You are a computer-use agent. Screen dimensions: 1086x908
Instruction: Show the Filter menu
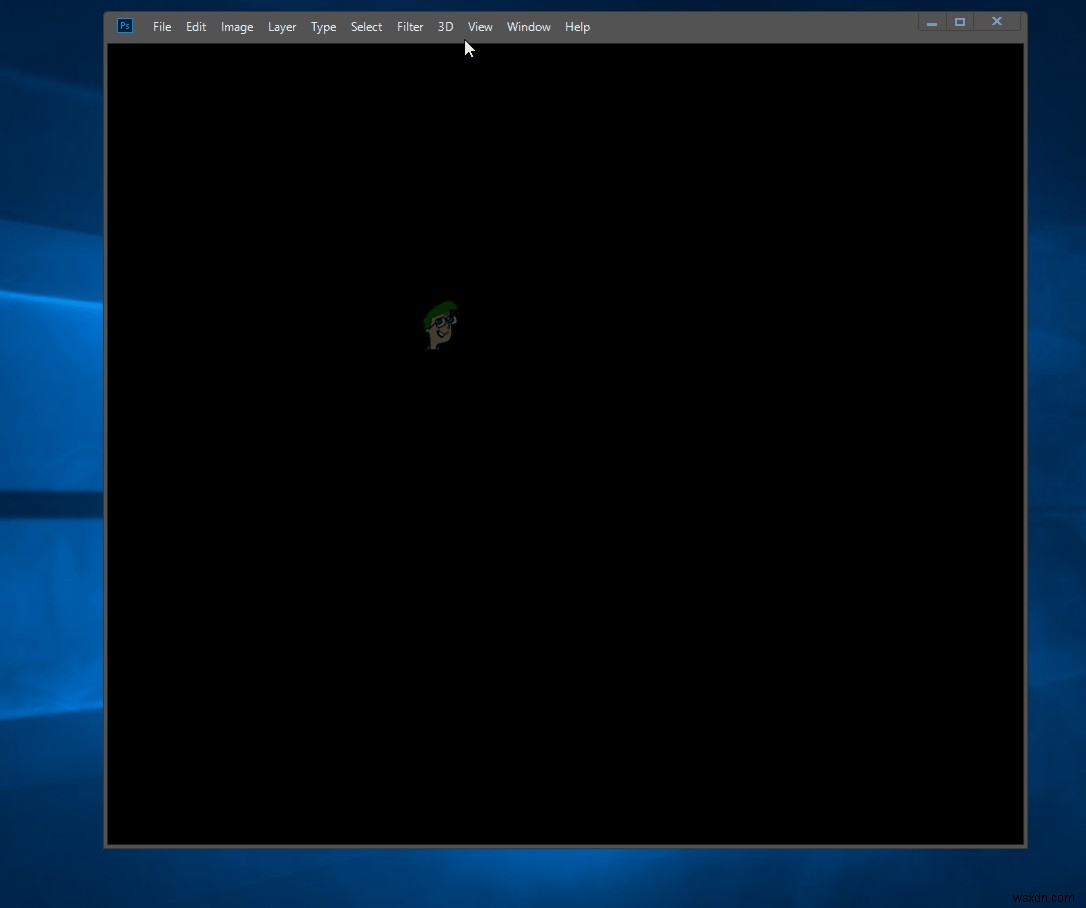[410, 27]
